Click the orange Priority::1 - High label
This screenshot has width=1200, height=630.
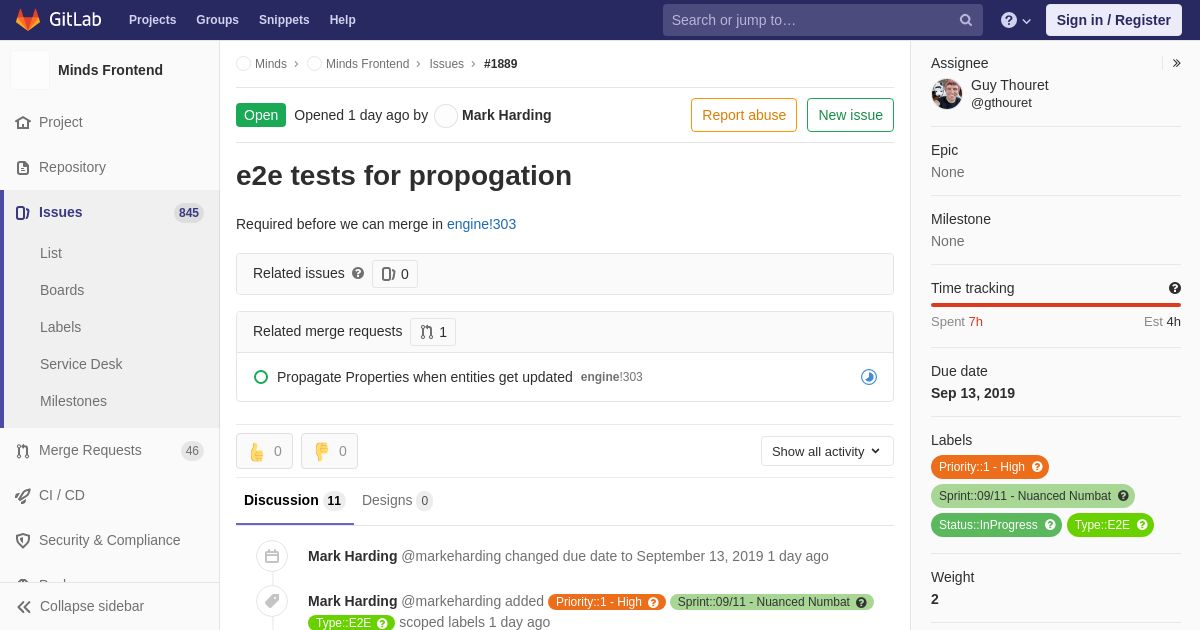click(990, 467)
